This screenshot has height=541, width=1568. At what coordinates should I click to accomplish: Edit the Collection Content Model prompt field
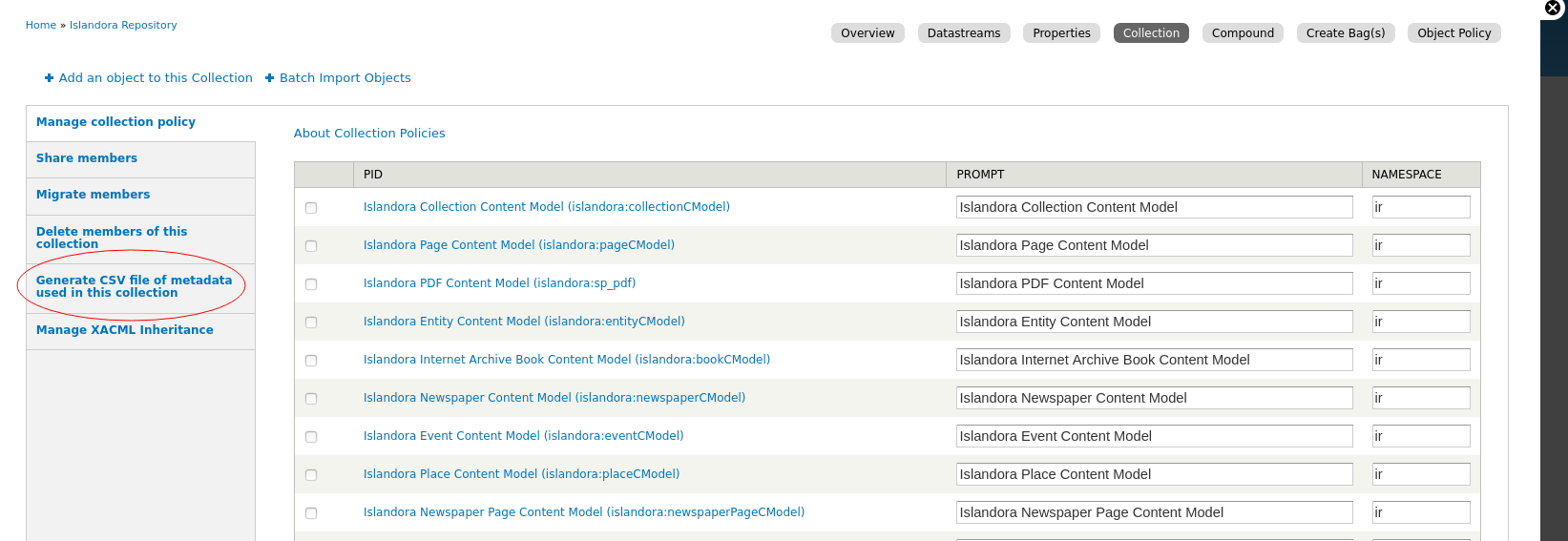click(1155, 207)
